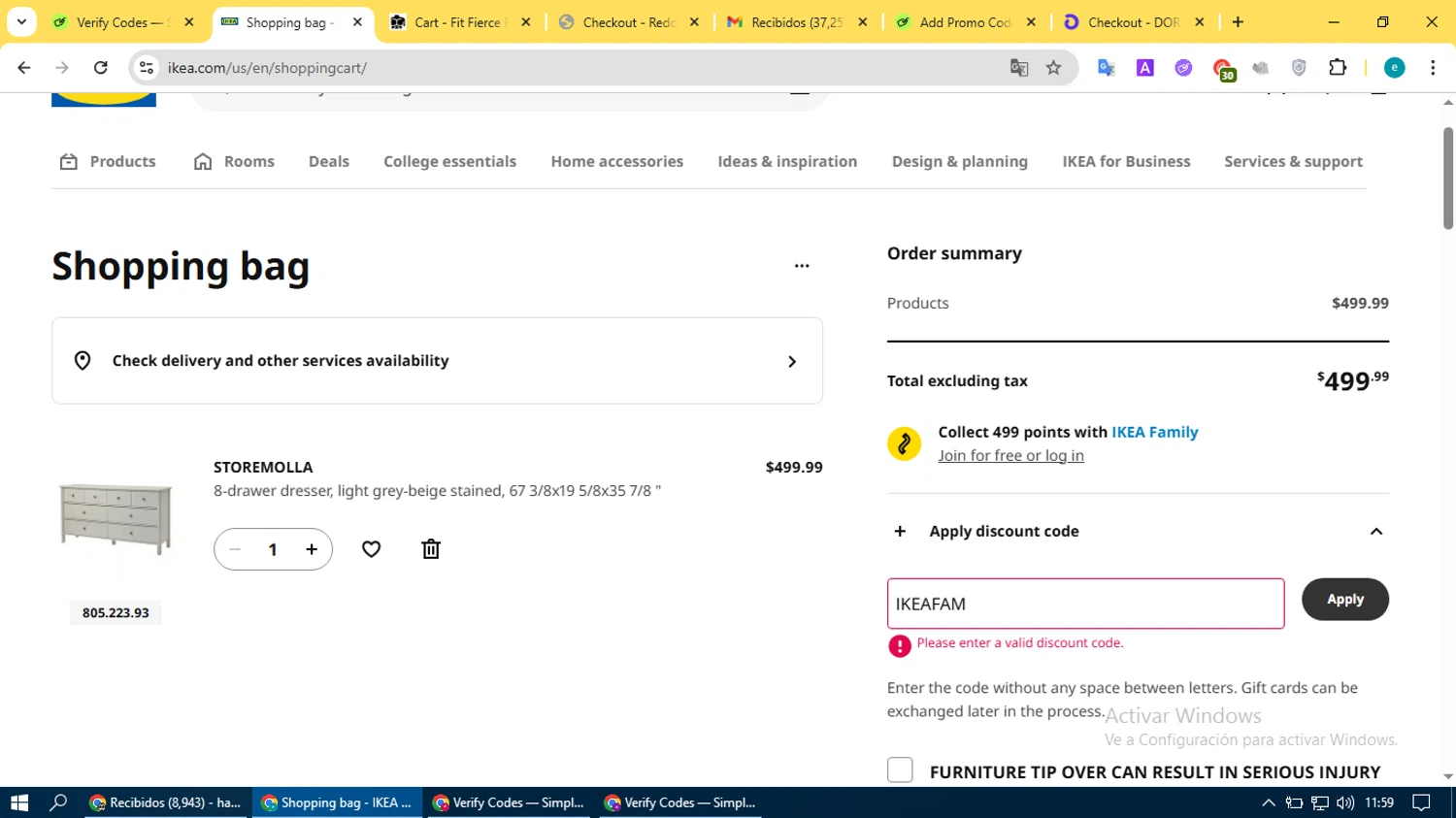Click the translate page icon
Viewport: 1456px width, 818px height.
pyautogui.click(x=1018, y=67)
